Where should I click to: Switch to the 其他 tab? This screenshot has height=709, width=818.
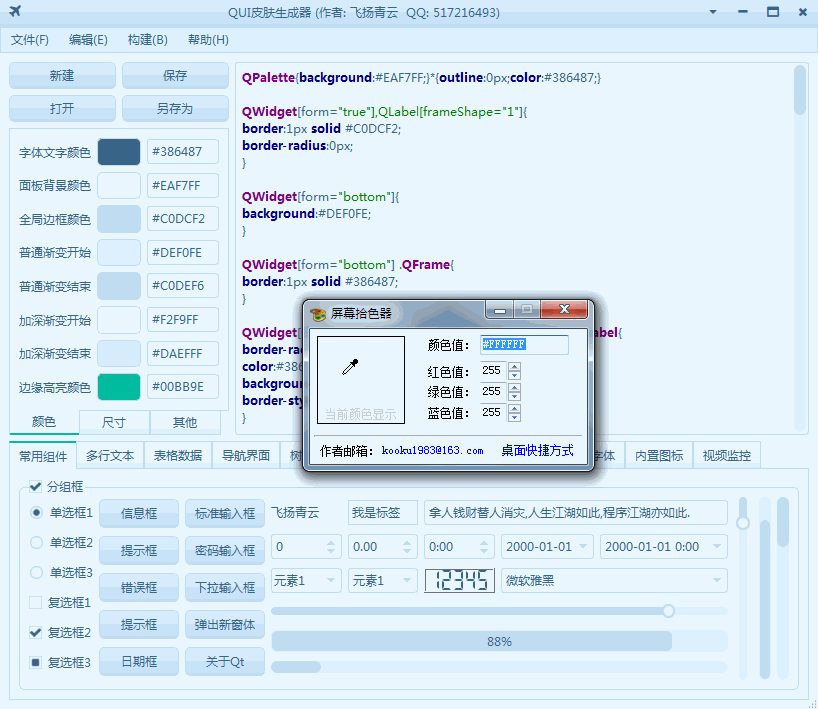click(x=185, y=422)
